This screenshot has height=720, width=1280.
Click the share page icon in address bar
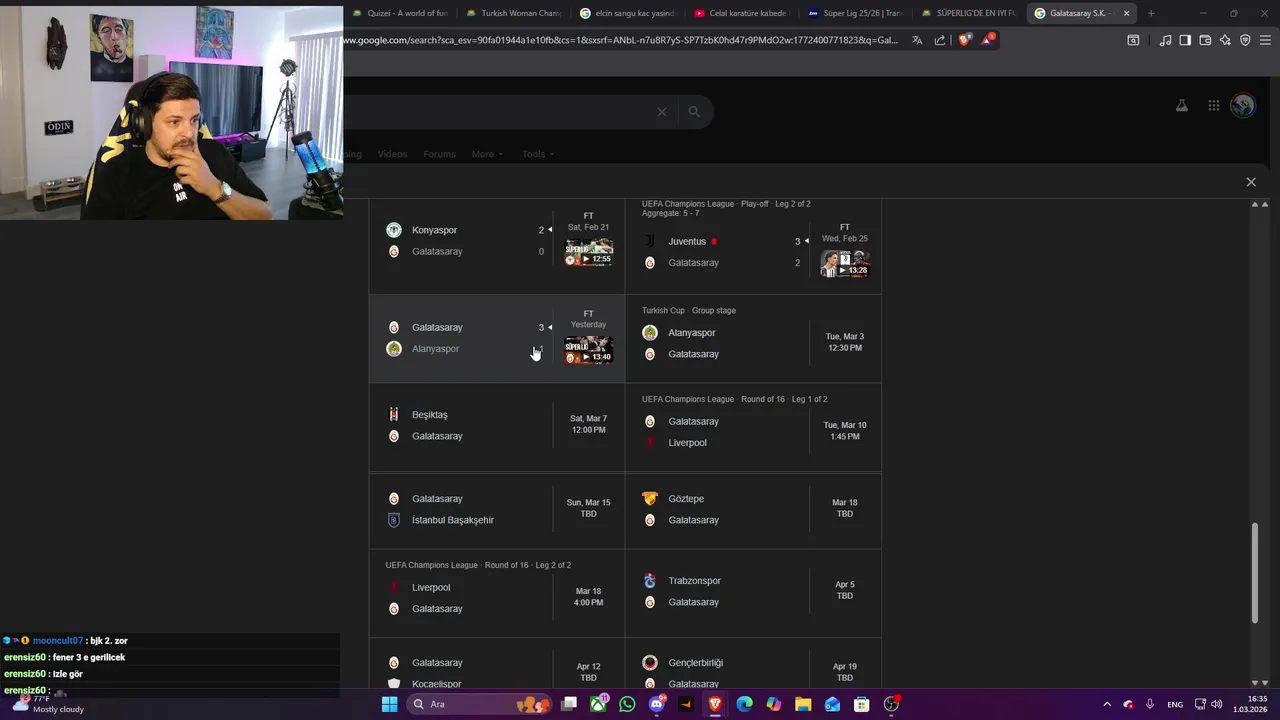[x=940, y=40]
